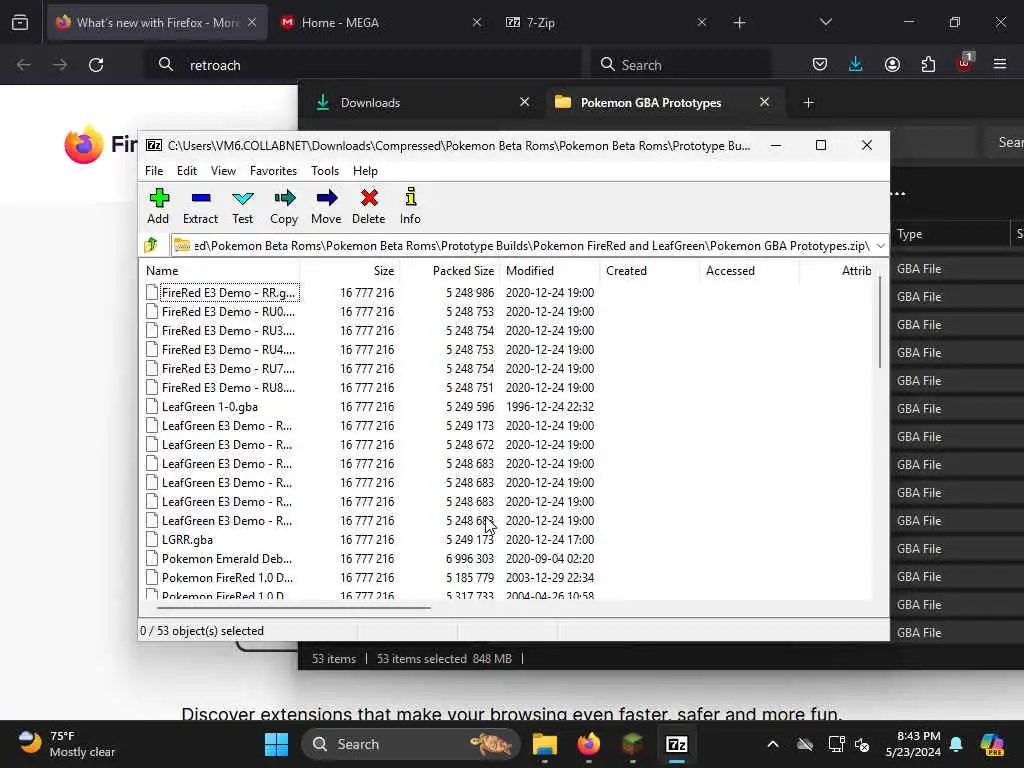Screen dimensions: 1024x768
Task: Open the Firefox list all tabs chevron
Action: (x=825, y=23)
